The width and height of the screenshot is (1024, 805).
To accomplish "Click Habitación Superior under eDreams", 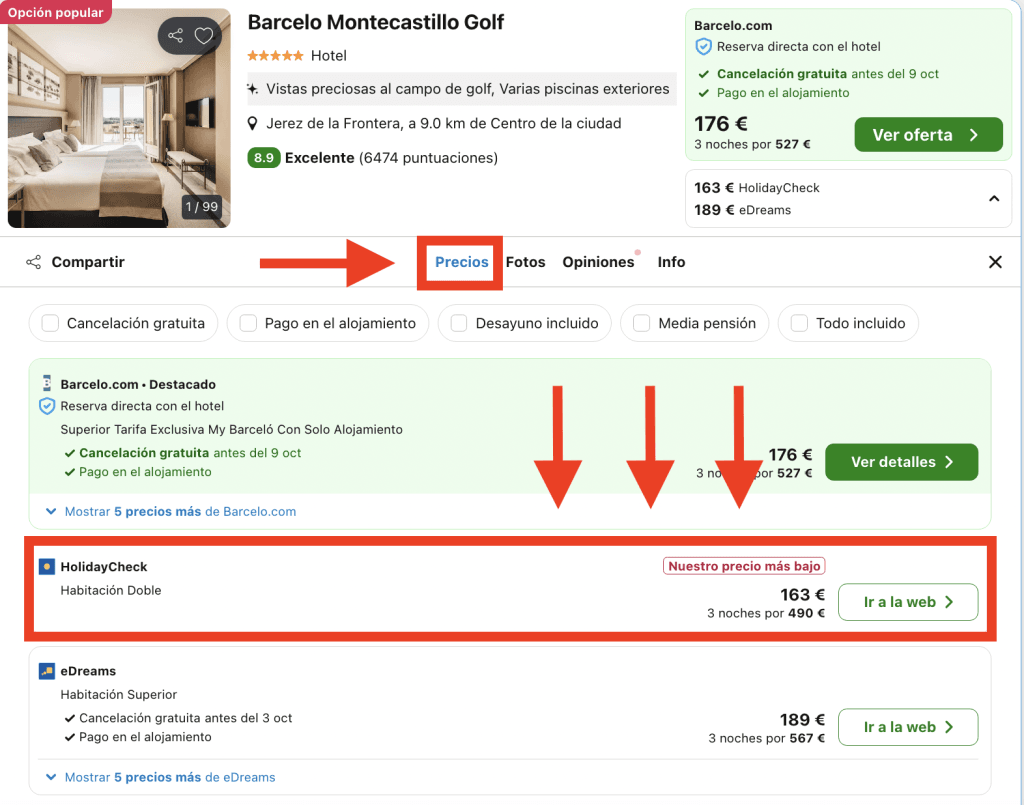I will click(x=118, y=695).
